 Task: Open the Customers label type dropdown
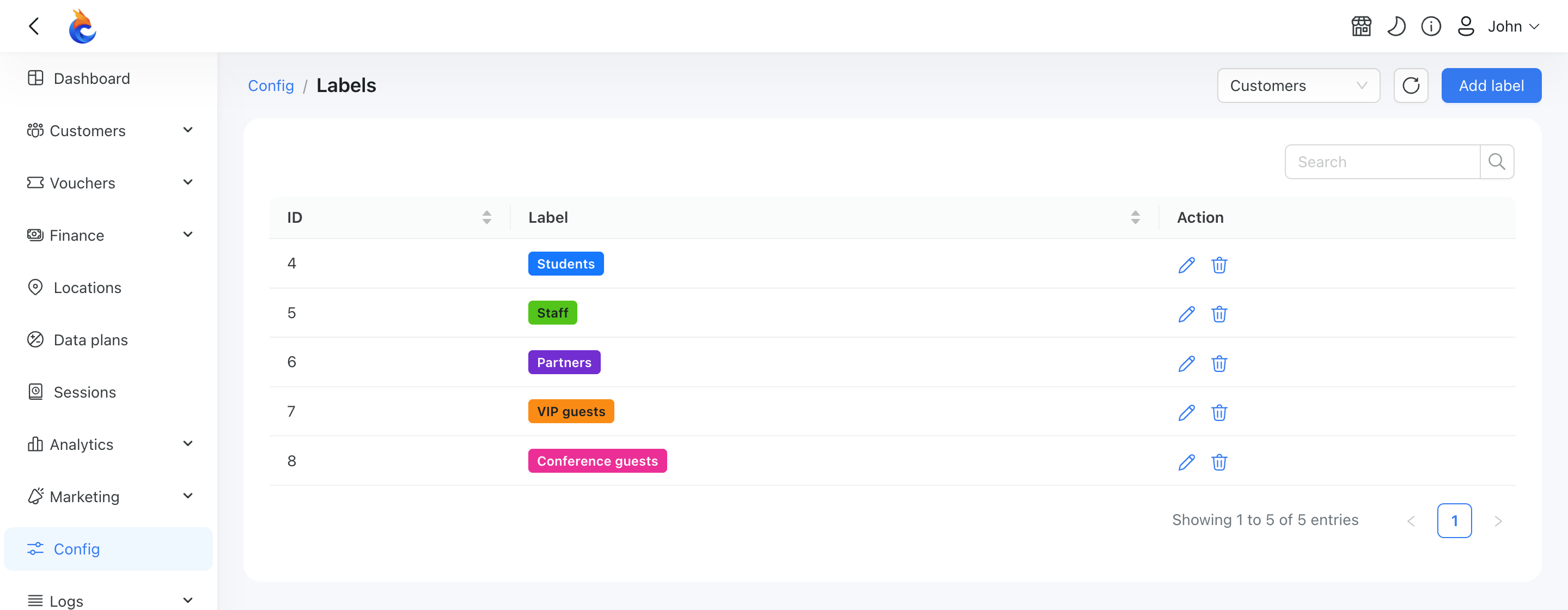click(1298, 85)
